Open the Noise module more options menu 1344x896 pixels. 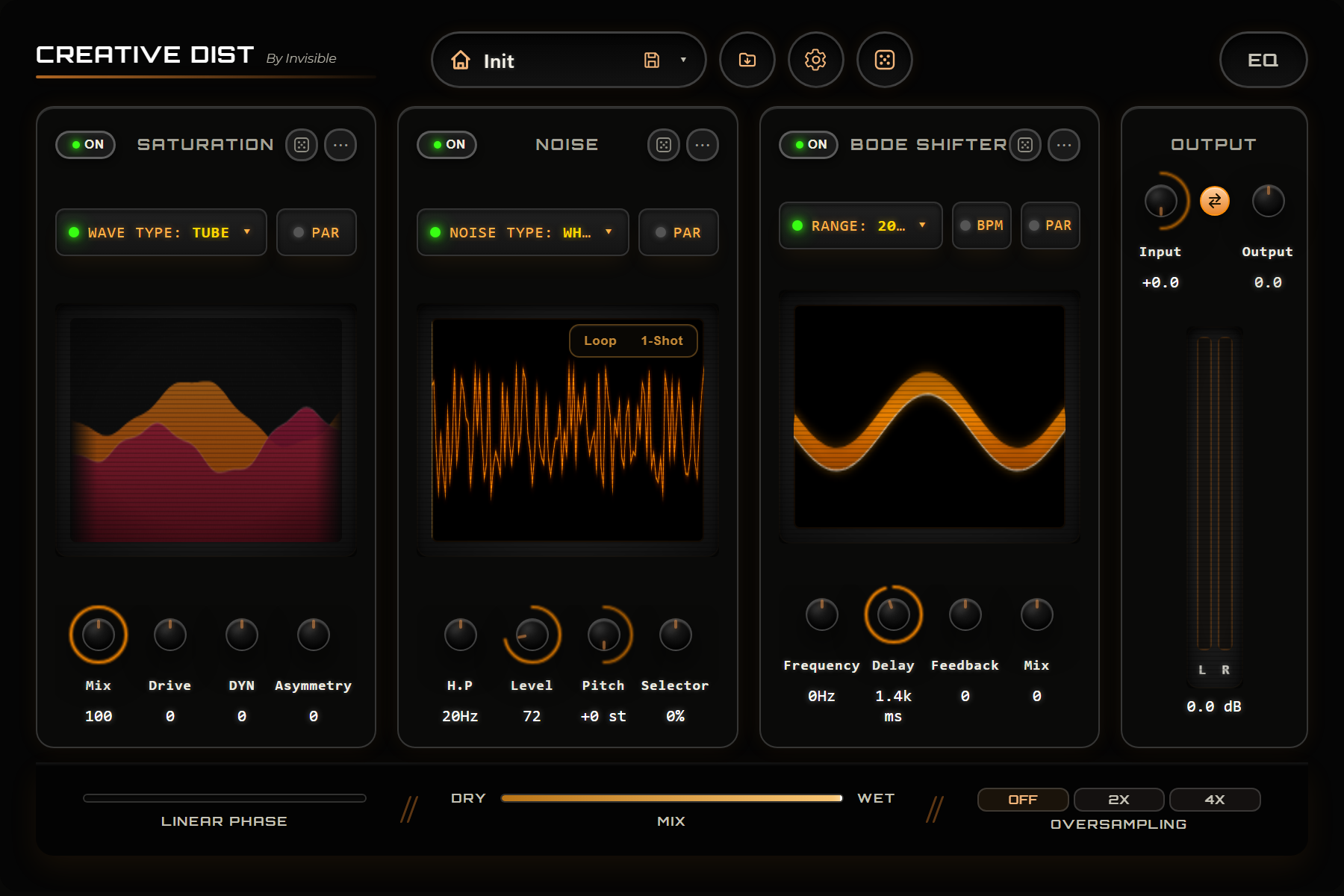tap(703, 145)
